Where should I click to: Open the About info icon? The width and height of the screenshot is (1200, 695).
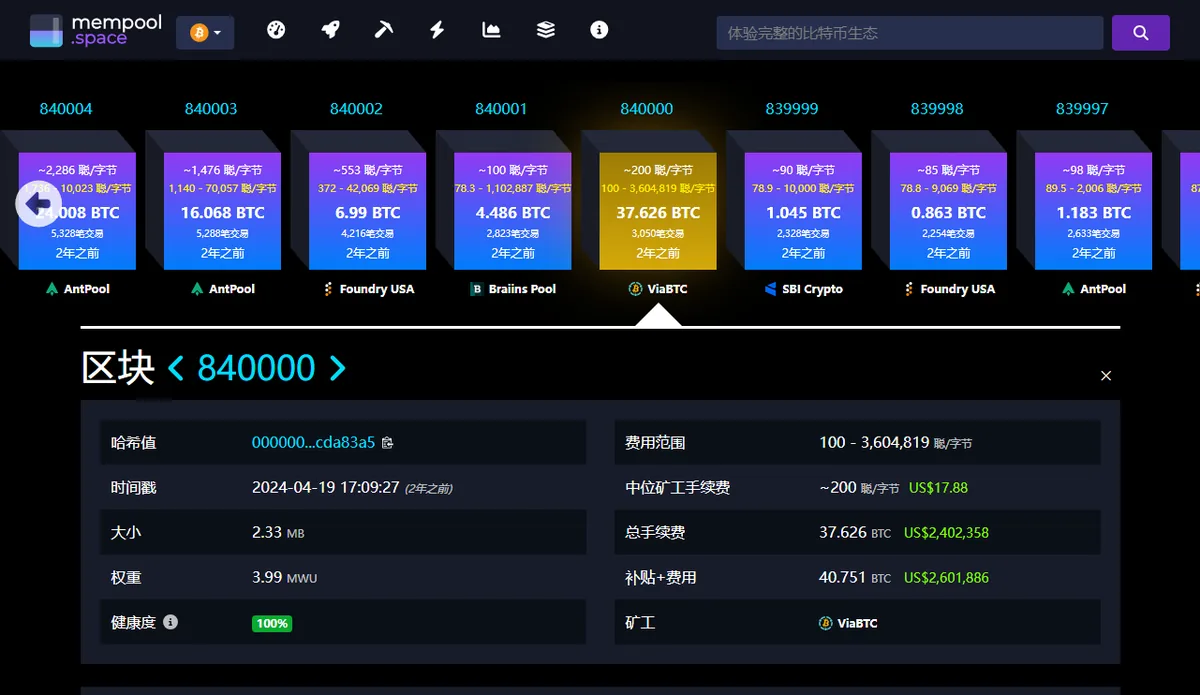click(599, 30)
